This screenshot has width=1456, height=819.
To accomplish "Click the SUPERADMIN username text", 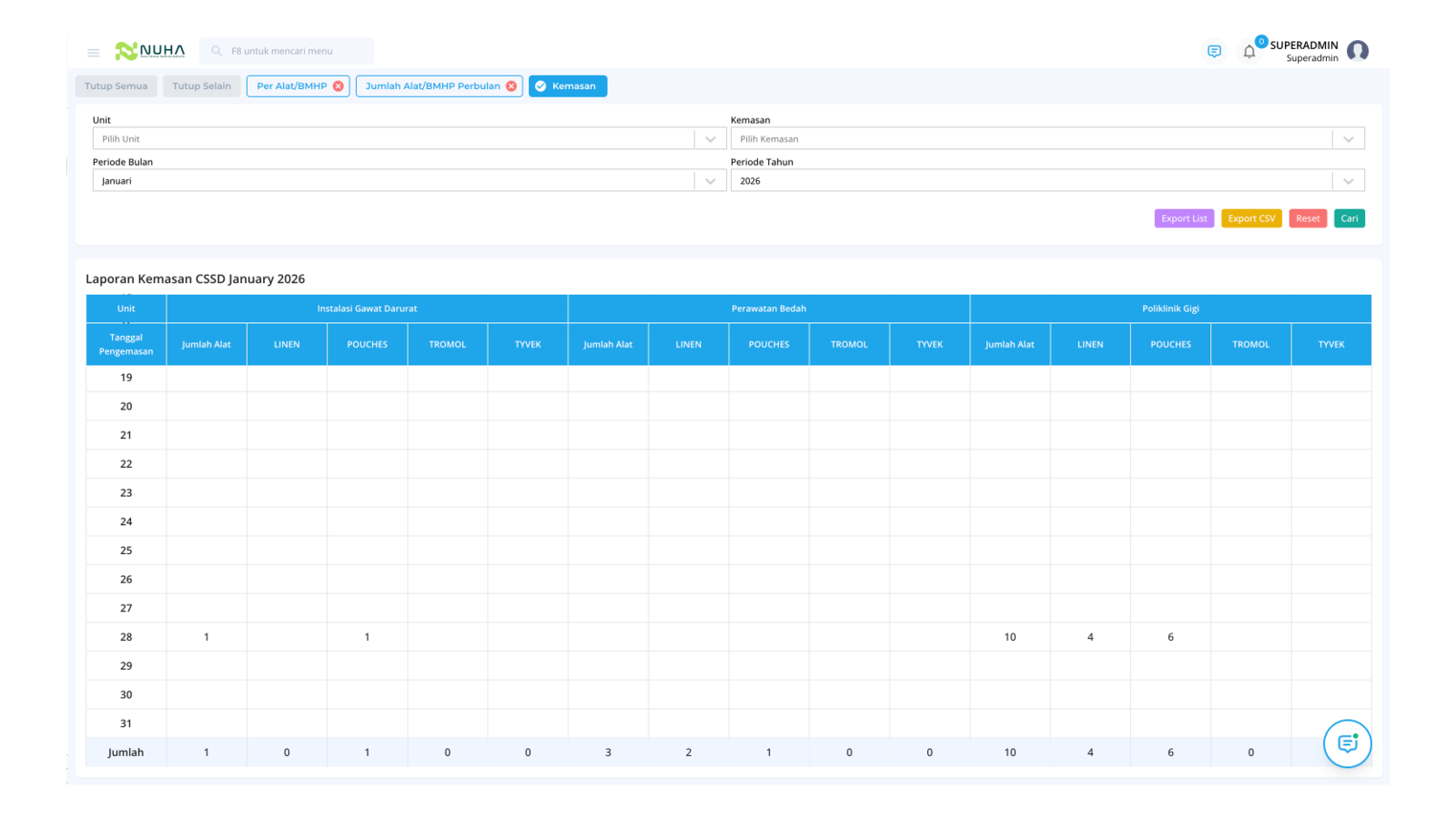I will tap(1304, 45).
